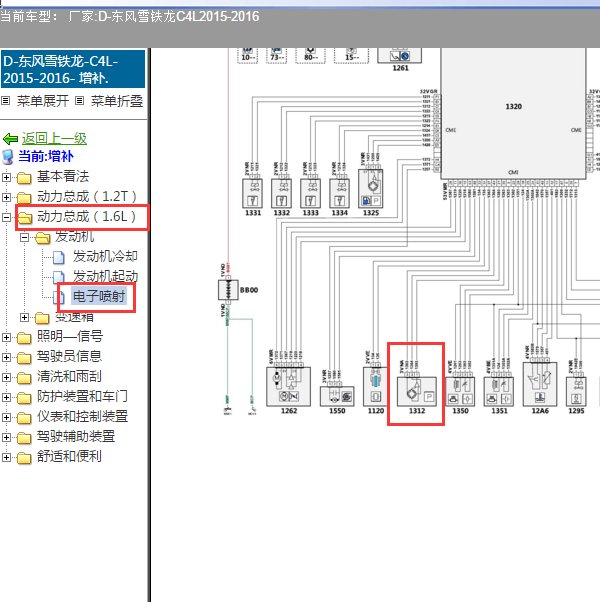This screenshot has height=602, width=600.
Task: Click the 舒适和便利 folder icon
Action: [x=24, y=458]
